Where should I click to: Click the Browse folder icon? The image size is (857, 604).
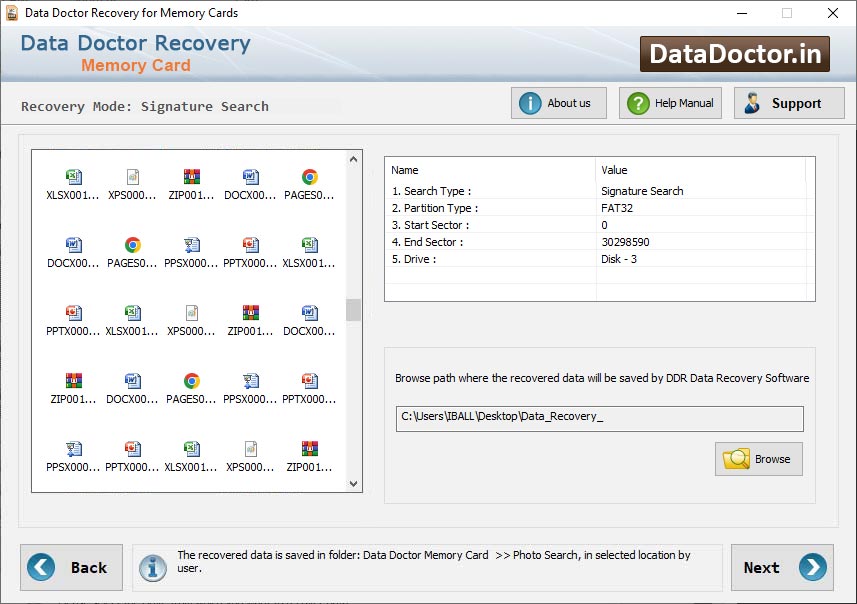tap(737, 458)
